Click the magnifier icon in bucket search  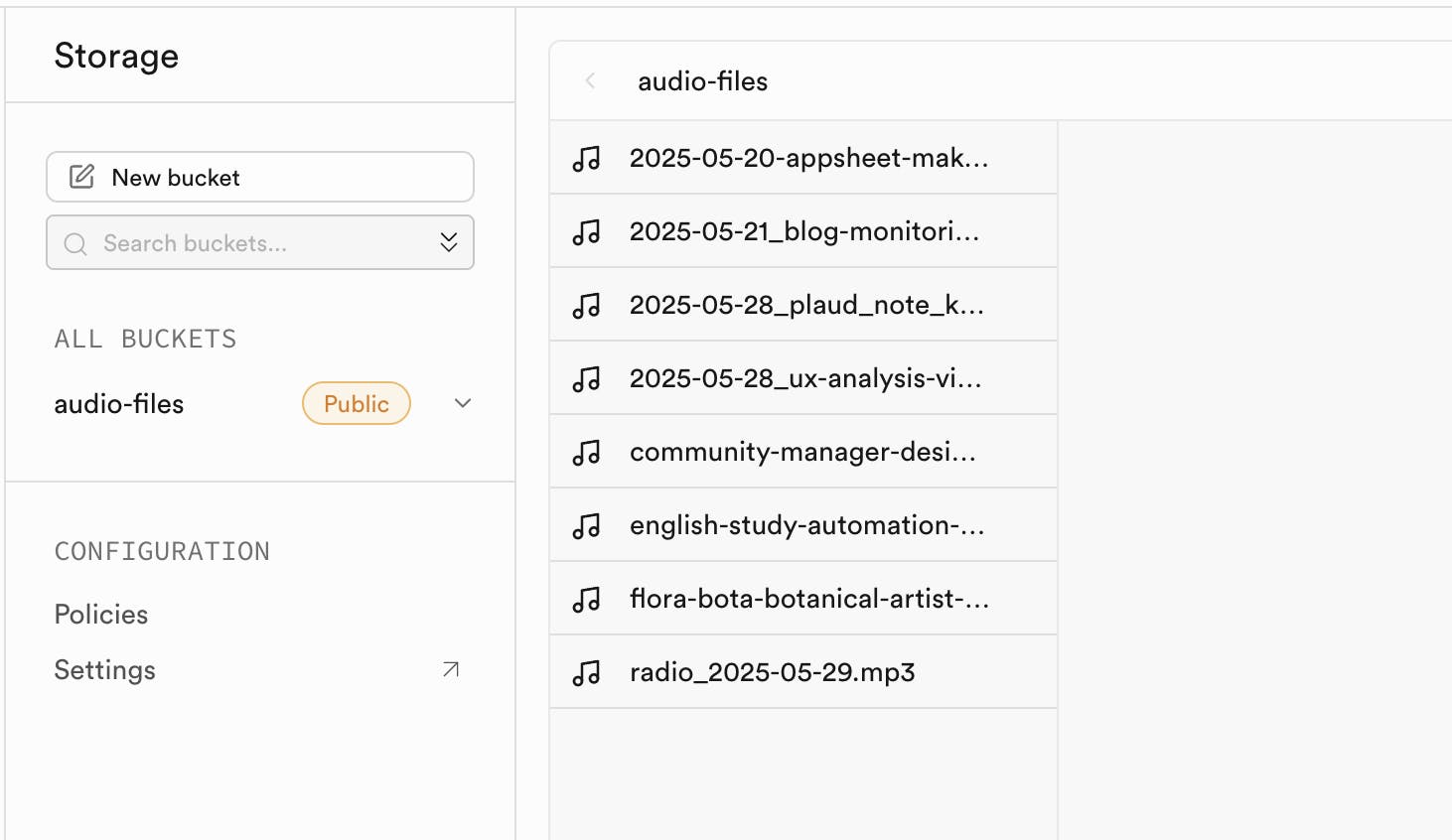coord(75,243)
